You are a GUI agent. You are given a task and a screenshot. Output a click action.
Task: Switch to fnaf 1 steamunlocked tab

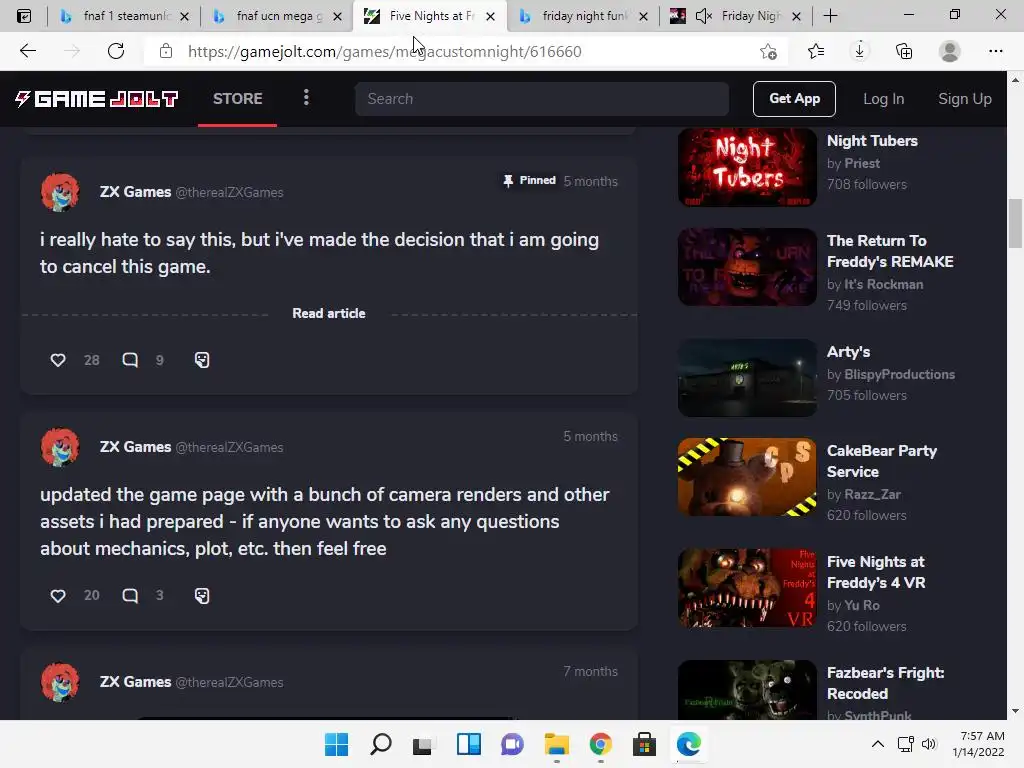(124, 16)
